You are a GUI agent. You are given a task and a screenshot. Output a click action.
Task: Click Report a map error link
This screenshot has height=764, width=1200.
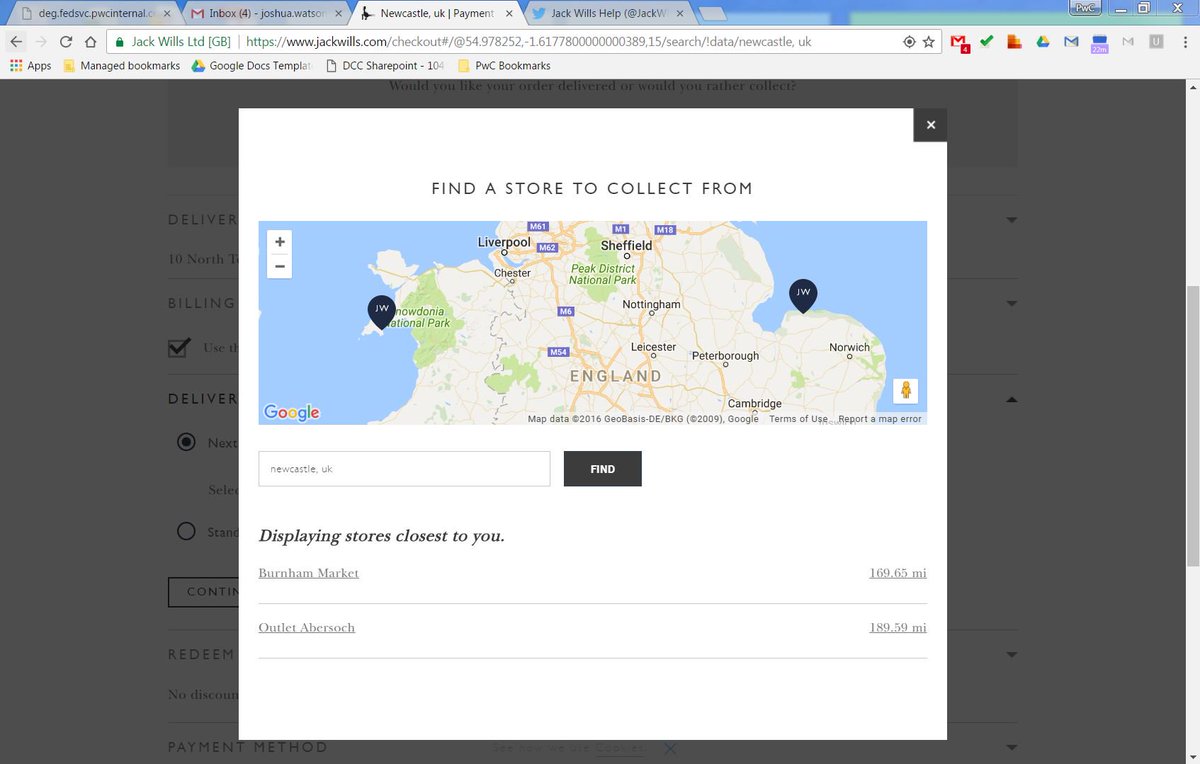(x=880, y=419)
